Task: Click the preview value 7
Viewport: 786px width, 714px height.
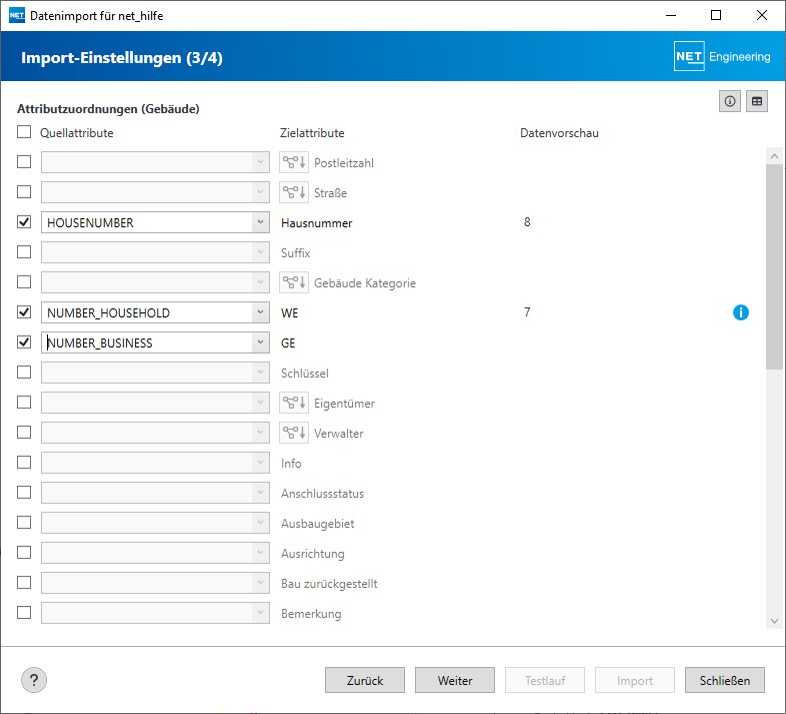Action: click(x=527, y=312)
